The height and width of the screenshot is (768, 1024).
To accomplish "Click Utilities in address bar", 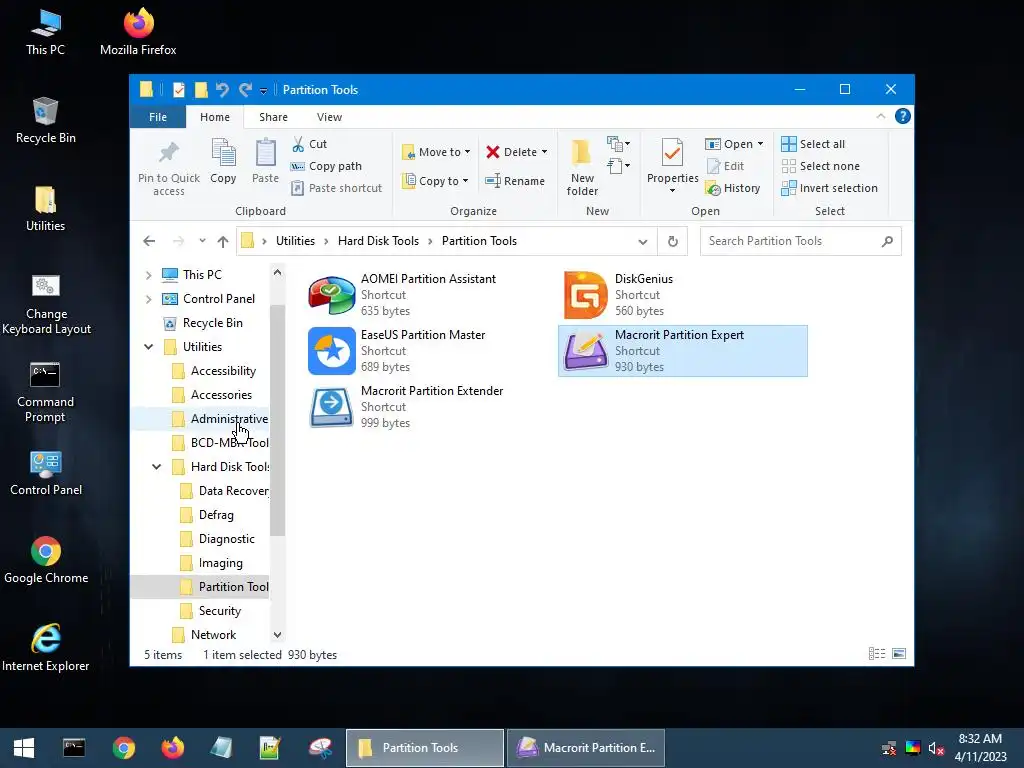I will tap(295, 241).
